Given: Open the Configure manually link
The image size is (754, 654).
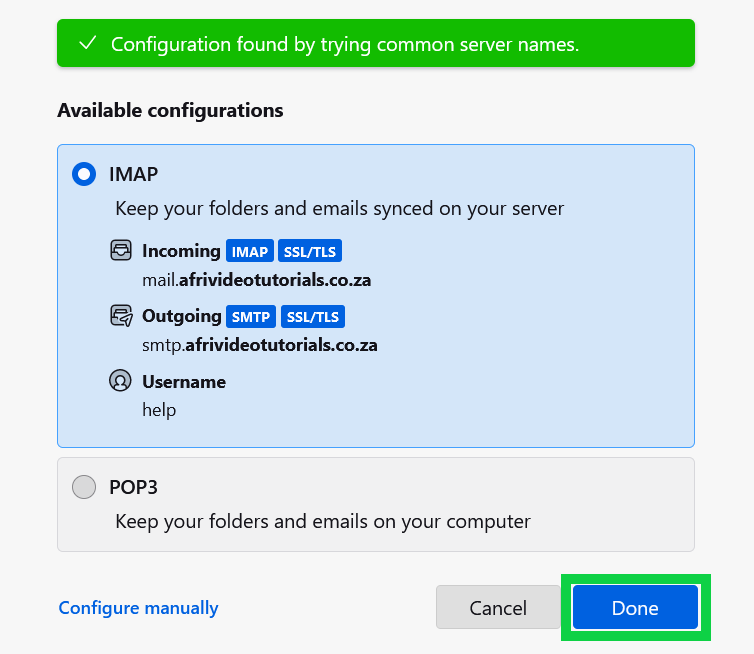Looking at the screenshot, I should pos(138,608).
